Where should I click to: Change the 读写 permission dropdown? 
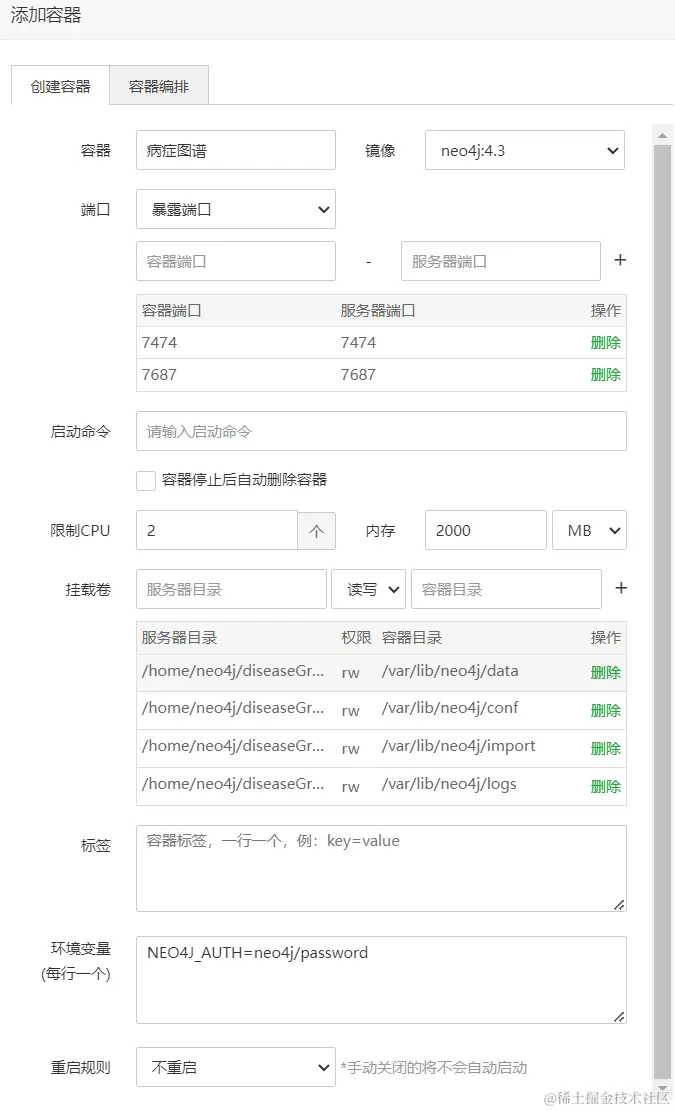click(x=368, y=590)
